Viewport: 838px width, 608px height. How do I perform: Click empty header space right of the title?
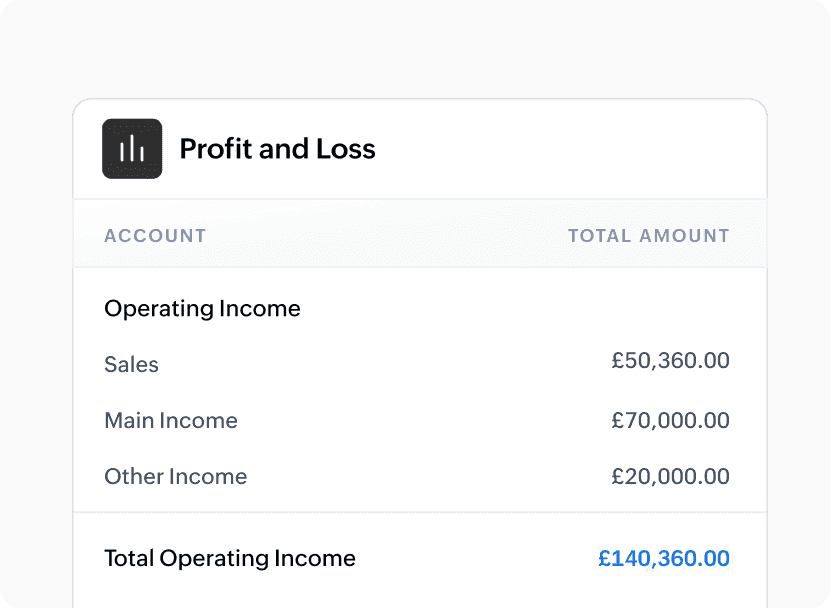pos(570,149)
